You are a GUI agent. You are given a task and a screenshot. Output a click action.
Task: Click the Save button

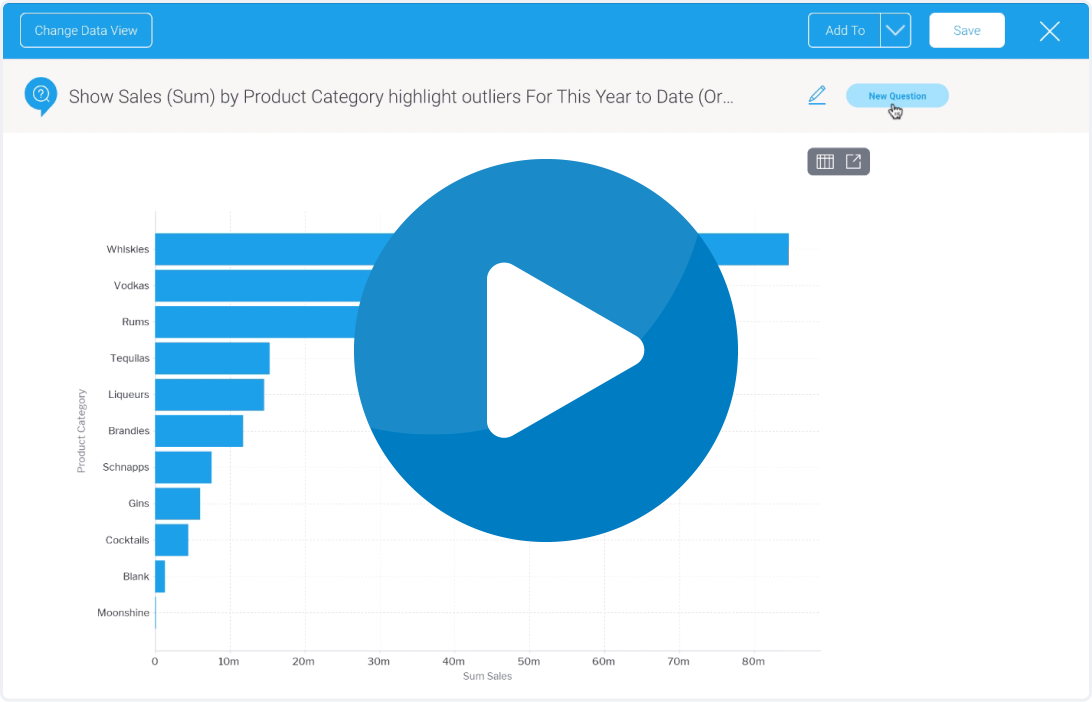tap(967, 31)
